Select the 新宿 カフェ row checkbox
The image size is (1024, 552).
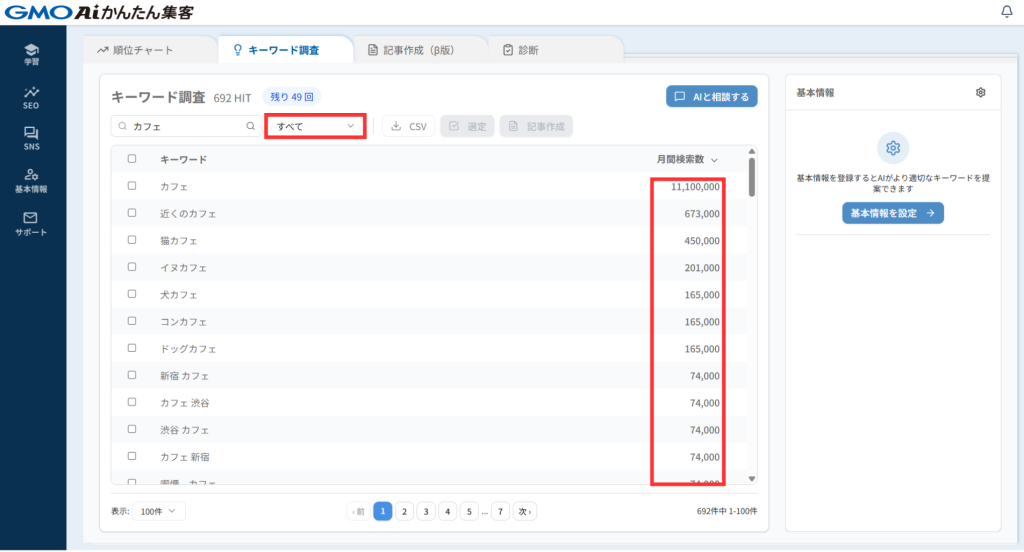[x=132, y=376]
